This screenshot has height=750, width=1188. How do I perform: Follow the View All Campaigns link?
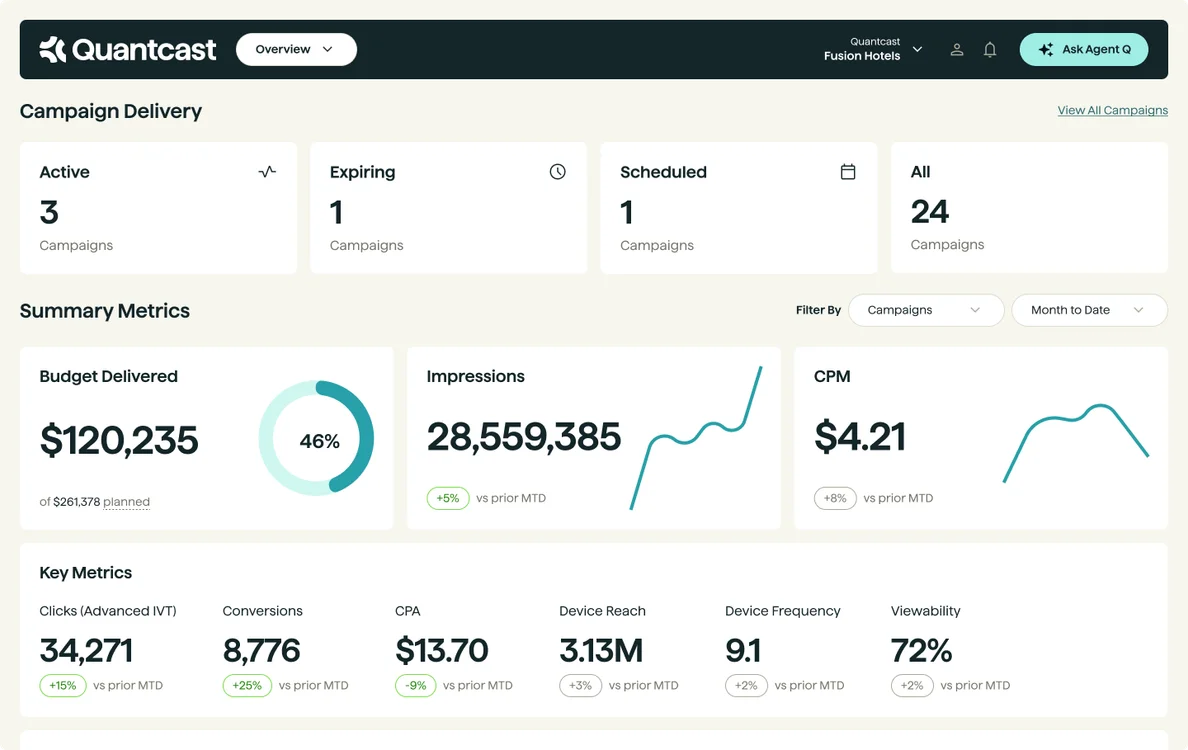tap(1112, 110)
